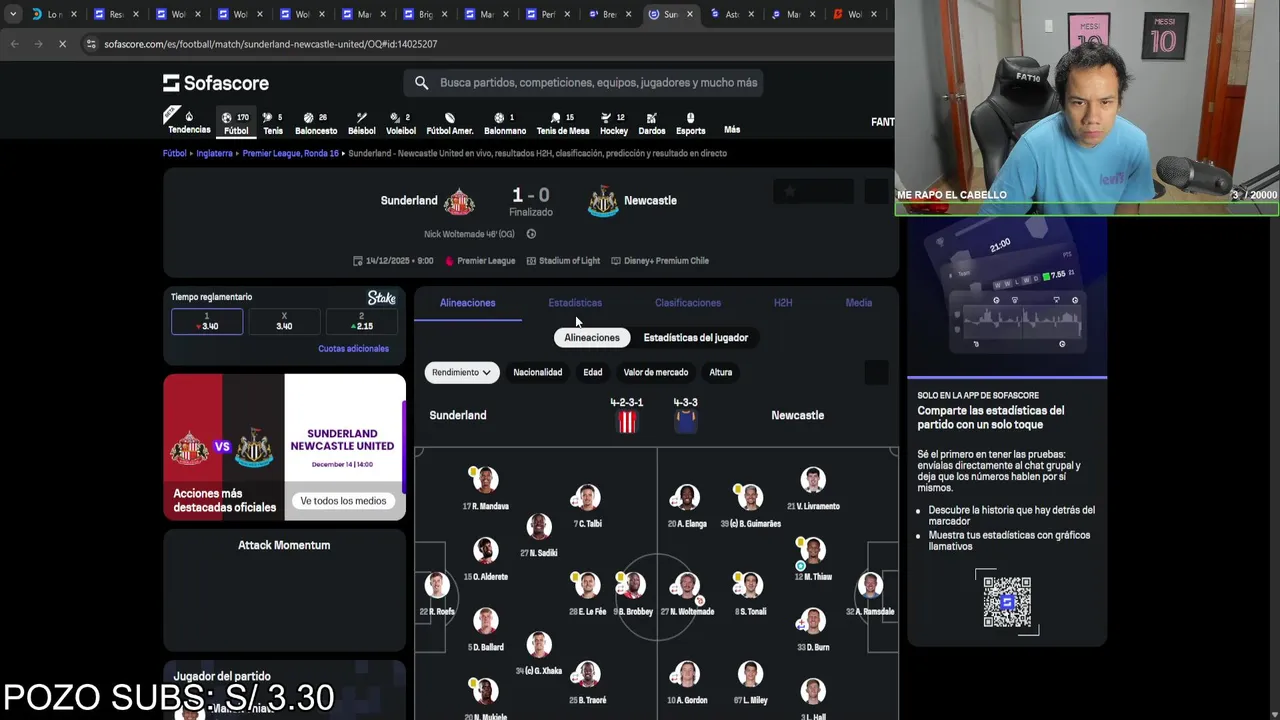Select the Valor de mercado filter chip
Image resolution: width=1280 pixels, height=720 pixels.
coord(656,372)
